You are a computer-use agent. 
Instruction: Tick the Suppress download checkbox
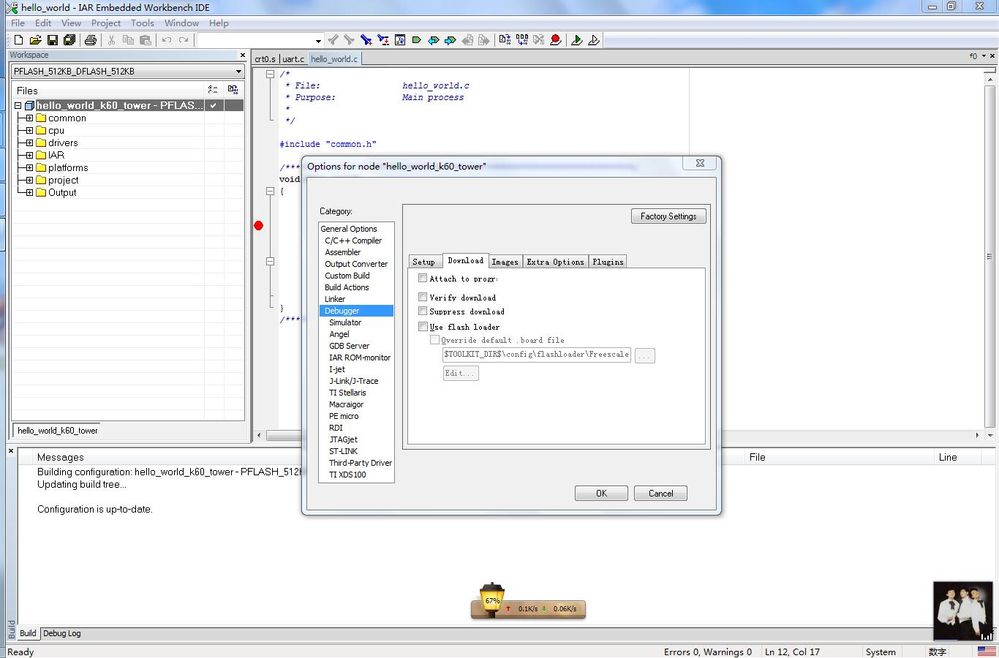[422, 311]
